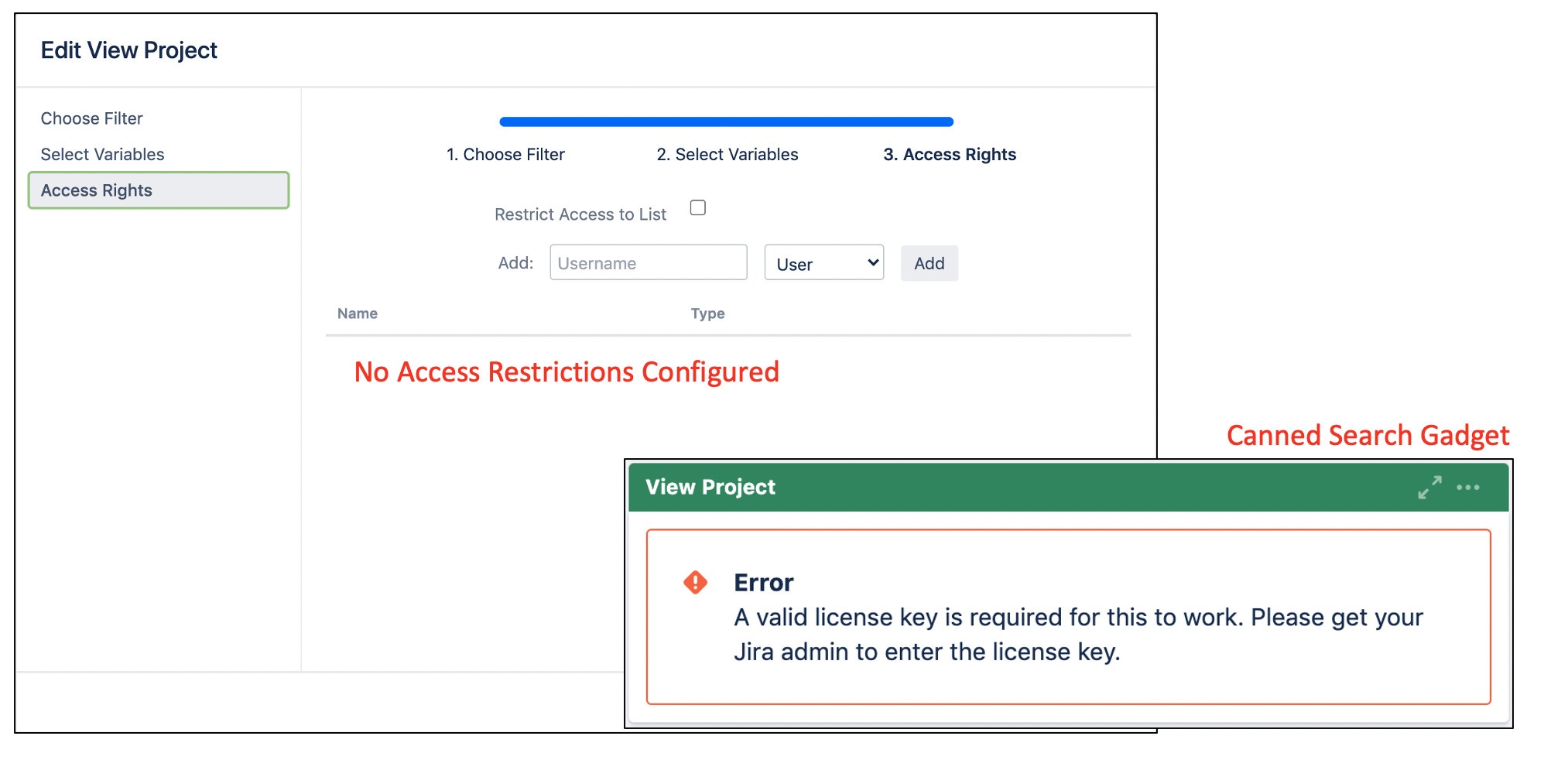Screen dimensions: 1568x760
Task: Switch to the Select Variables step
Action: [x=727, y=154]
